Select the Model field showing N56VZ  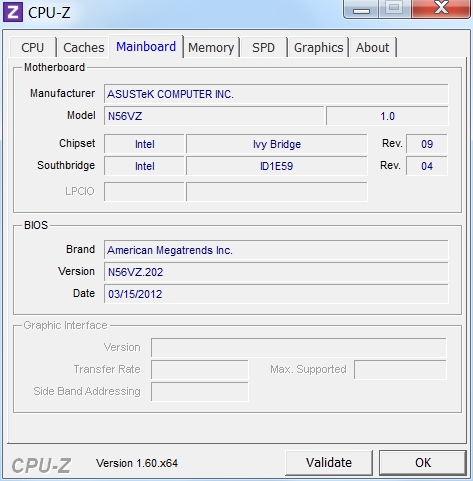[x=214, y=116]
